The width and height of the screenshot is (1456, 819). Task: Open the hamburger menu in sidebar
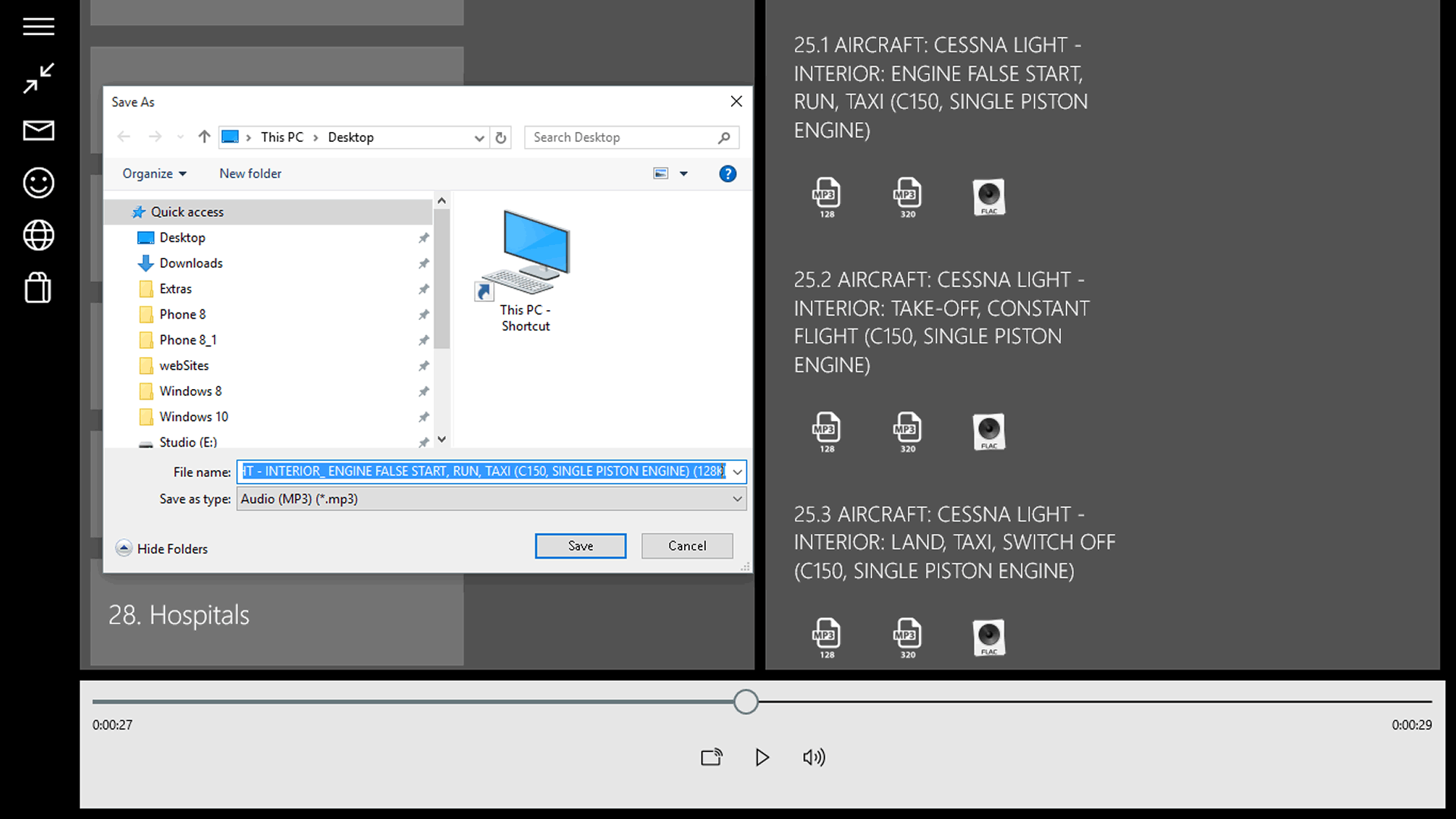[x=38, y=27]
